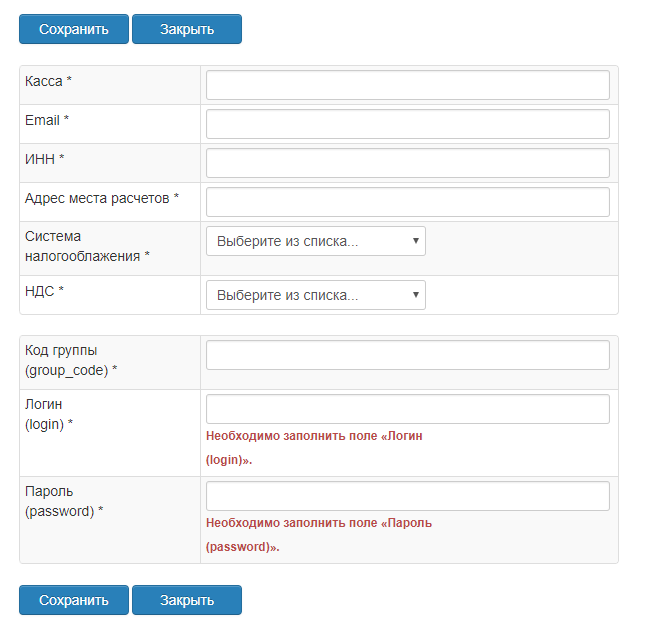Click the Код группы (group_code) input
The height and width of the screenshot is (635, 650).
(407, 355)
